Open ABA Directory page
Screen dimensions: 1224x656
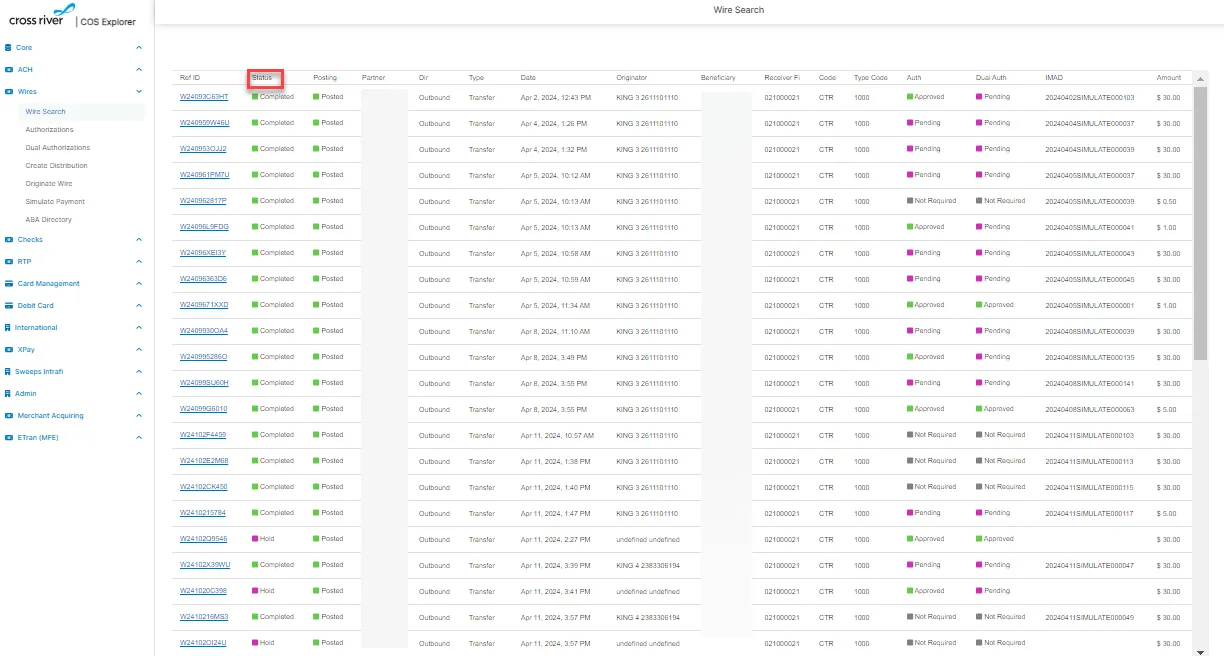pos(48,220)
